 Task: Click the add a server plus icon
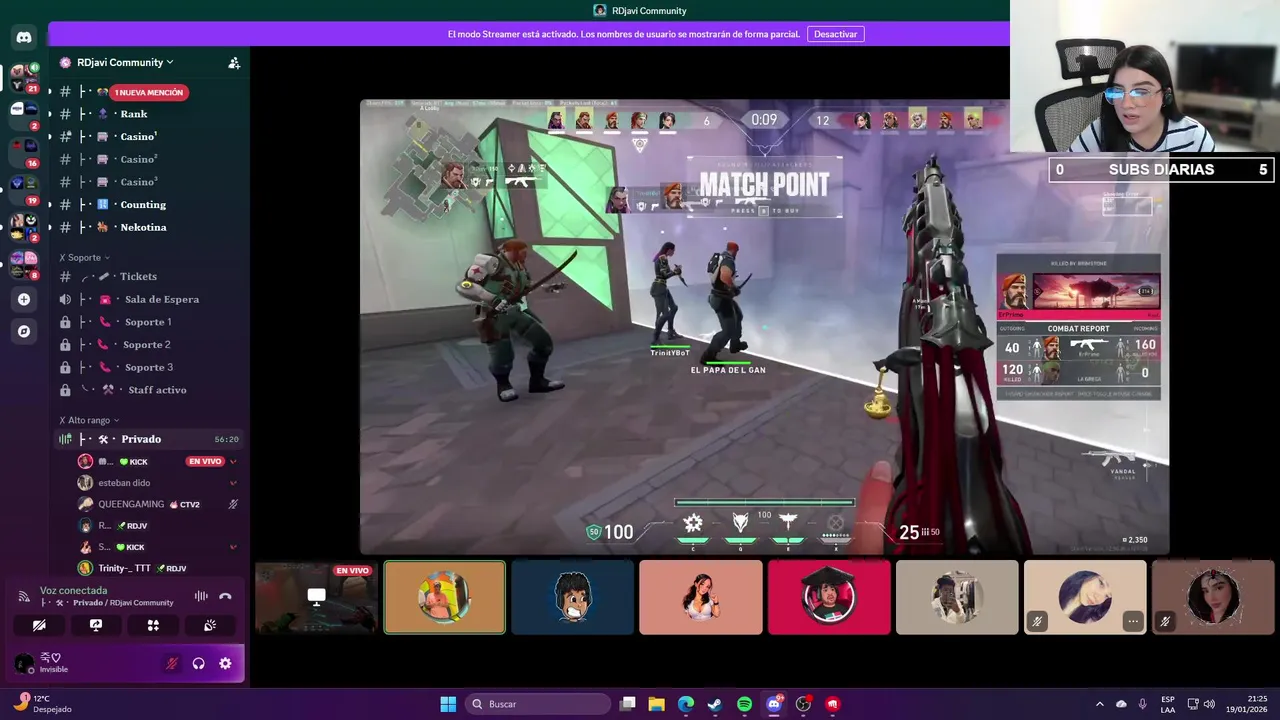click(24, 299)
